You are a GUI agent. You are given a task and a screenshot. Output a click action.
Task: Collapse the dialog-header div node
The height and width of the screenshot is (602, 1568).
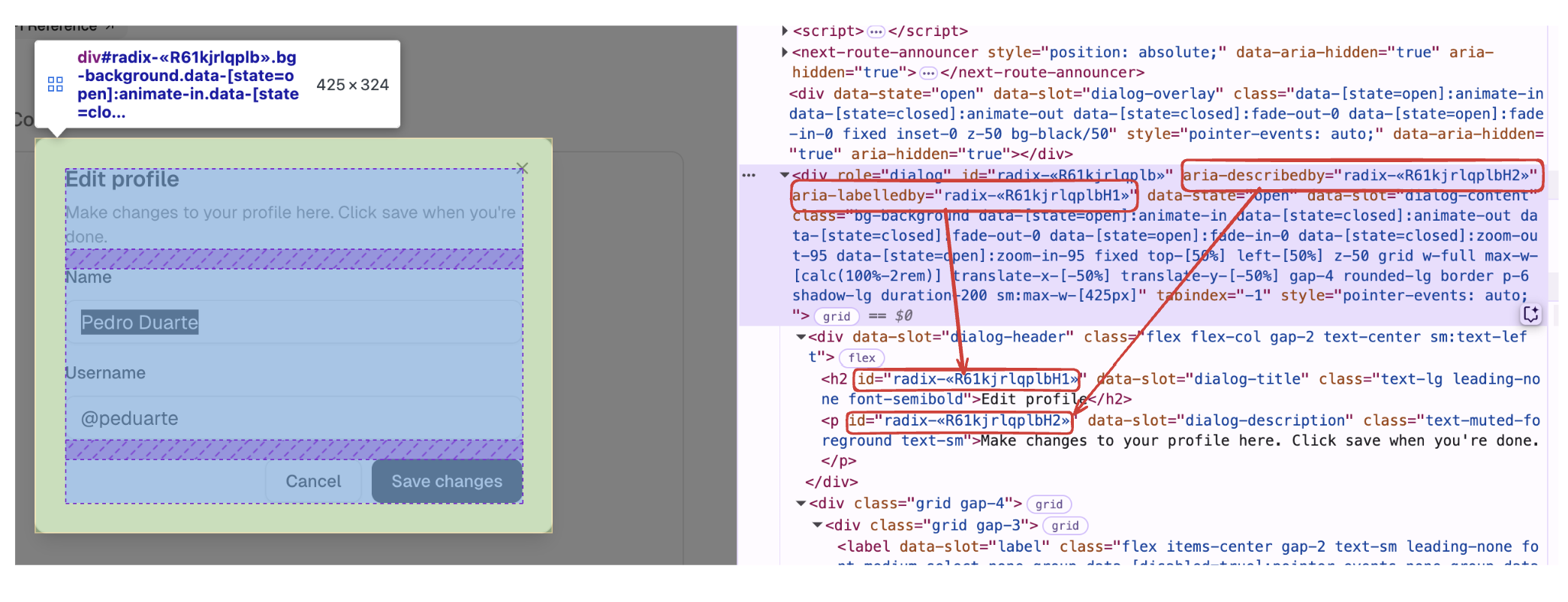pos(801,337)
